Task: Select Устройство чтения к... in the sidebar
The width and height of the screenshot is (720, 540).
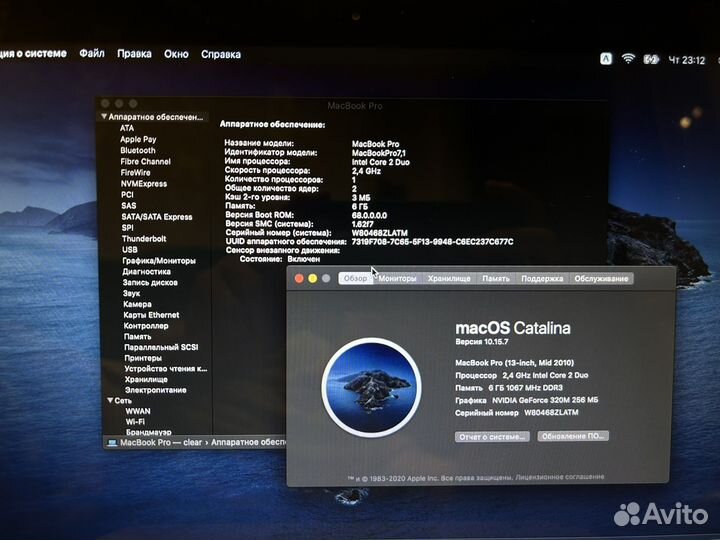Action: click(x=166, y=368)
